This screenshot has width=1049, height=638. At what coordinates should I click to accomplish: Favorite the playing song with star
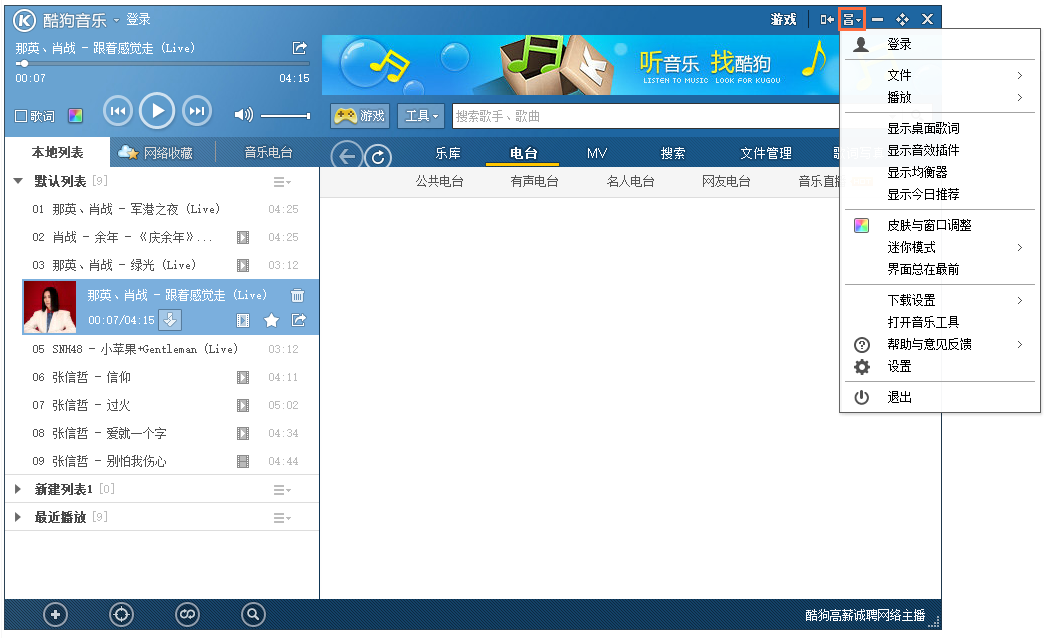[271, 320]
